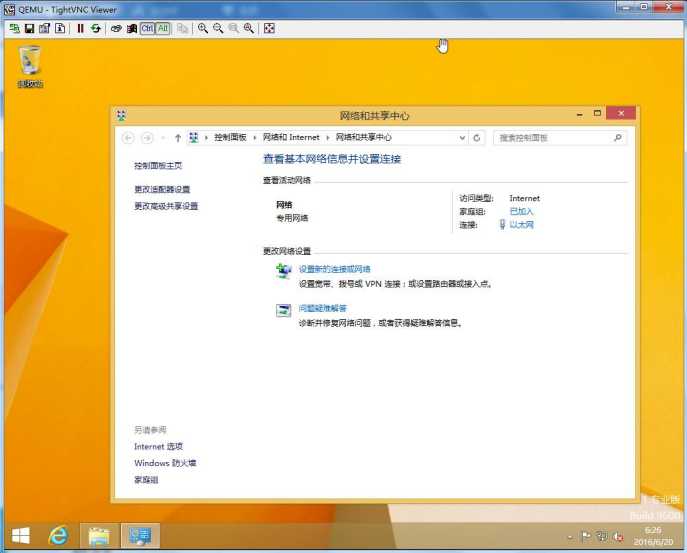Expand the chevron after 控制面板 in breadcrumb
The height and width of the screenshot is (553, 687).
(255, 138)
